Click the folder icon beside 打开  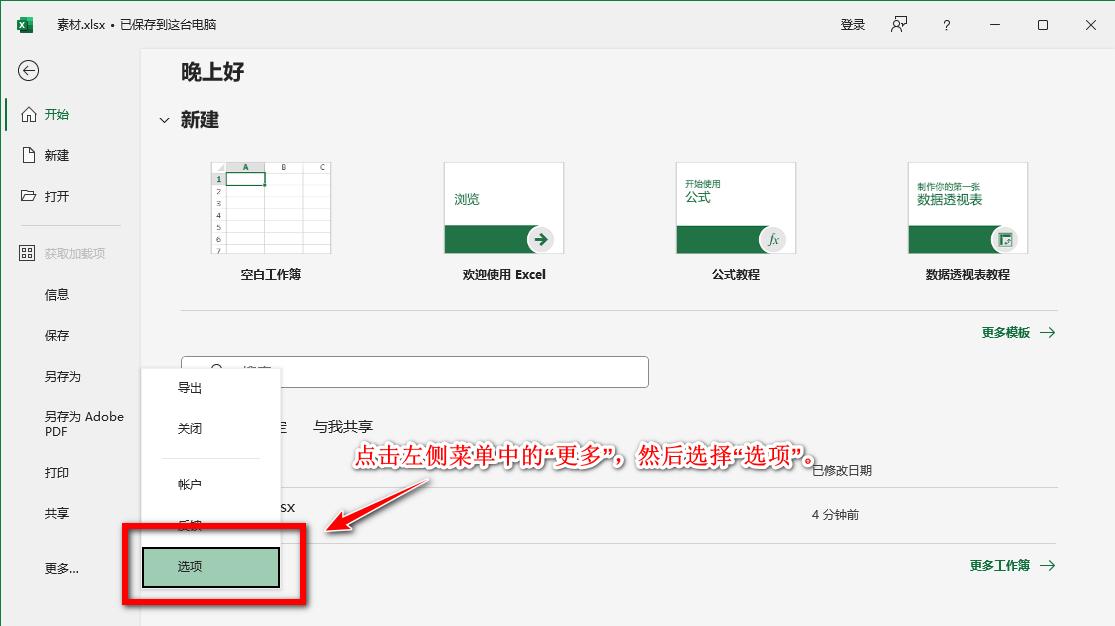click(x=28, y=196)
